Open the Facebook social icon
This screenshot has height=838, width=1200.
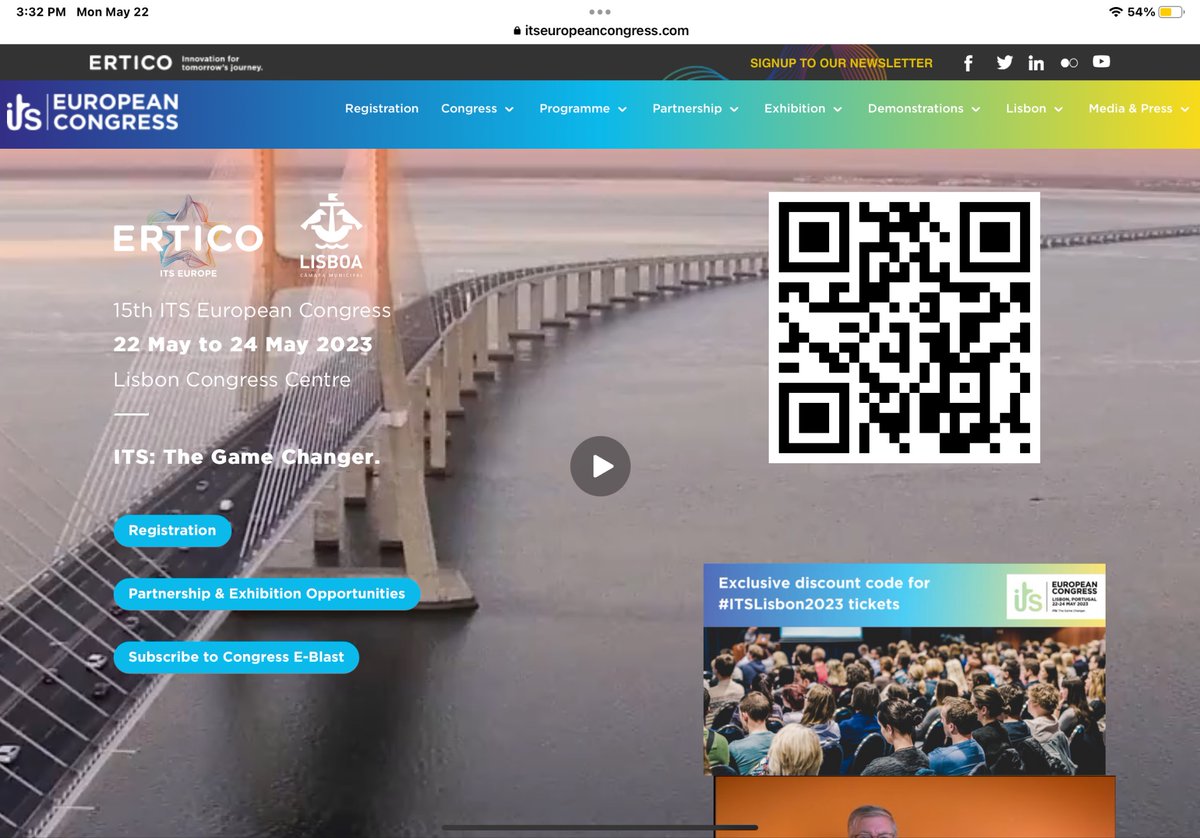(x=968, y=63)
